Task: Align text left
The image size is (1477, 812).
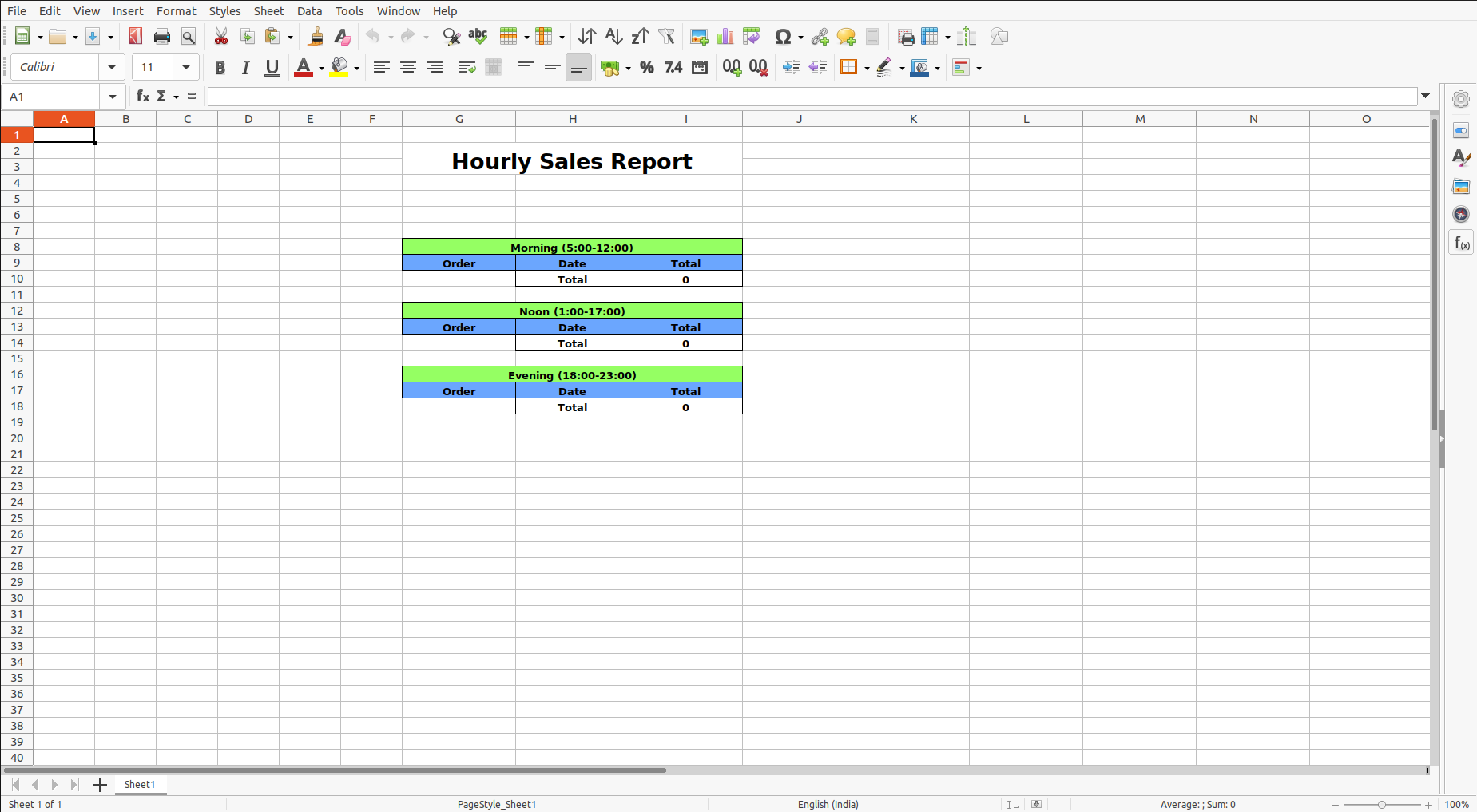Action: (x=382, y=67)
